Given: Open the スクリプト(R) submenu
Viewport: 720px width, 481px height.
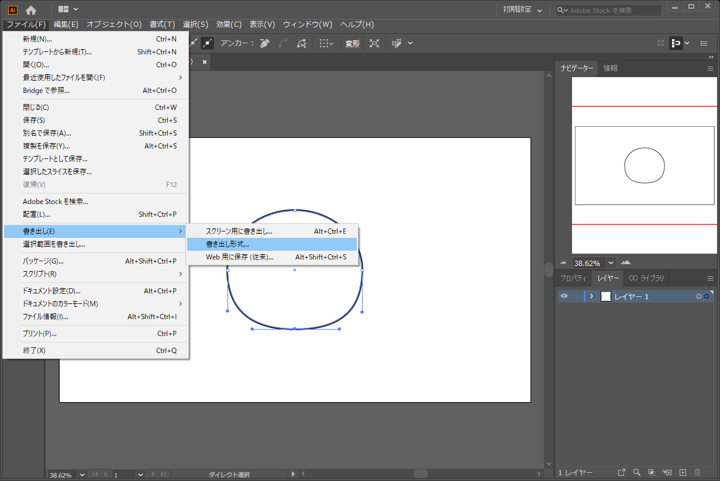Looking at the screenshot, I should tap(96, 274).
